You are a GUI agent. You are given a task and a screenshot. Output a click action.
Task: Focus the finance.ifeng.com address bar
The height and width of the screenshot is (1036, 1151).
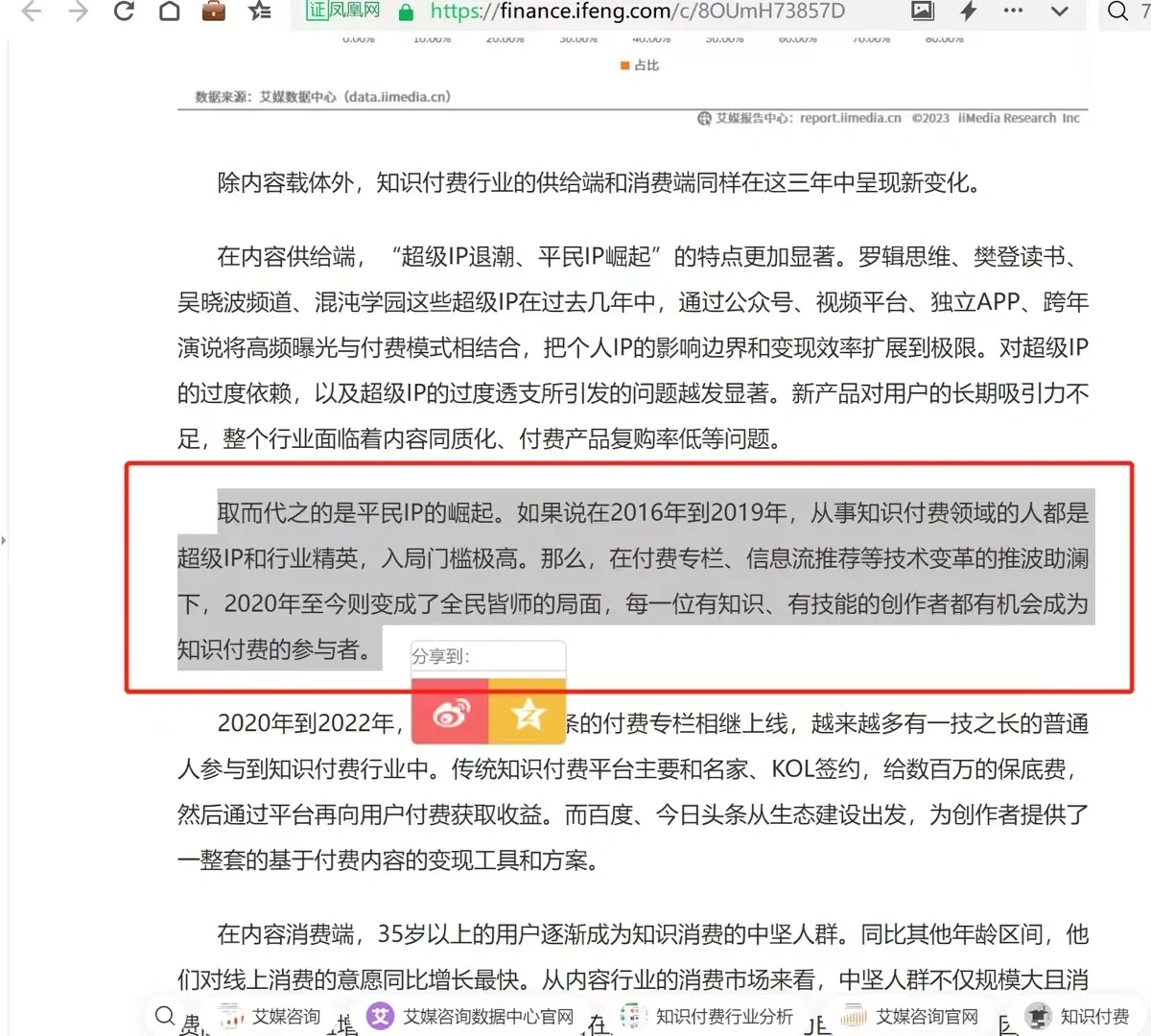pyautogui.click(x=638, y=12)
